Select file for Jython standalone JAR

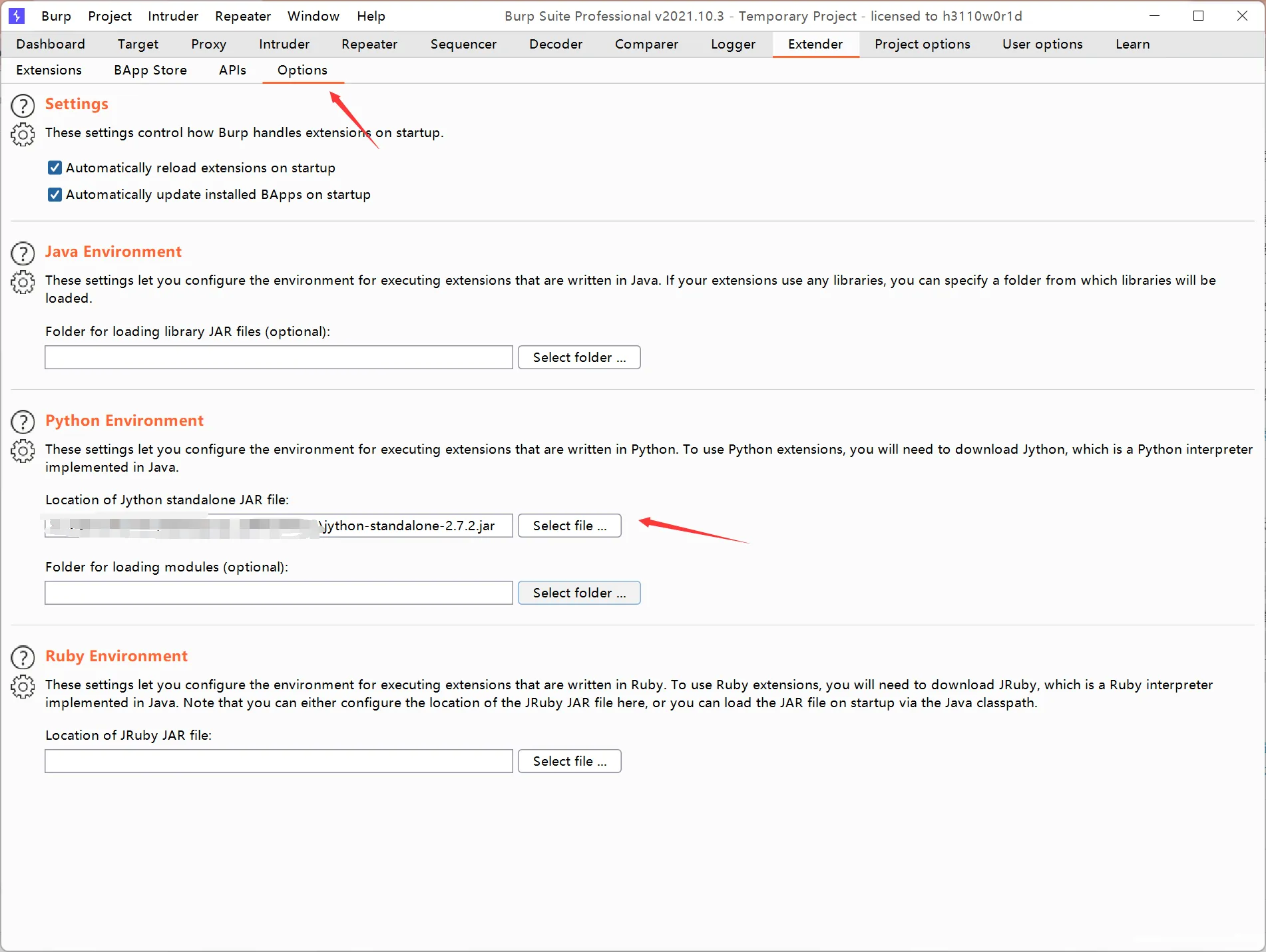[x=569, y=526]
